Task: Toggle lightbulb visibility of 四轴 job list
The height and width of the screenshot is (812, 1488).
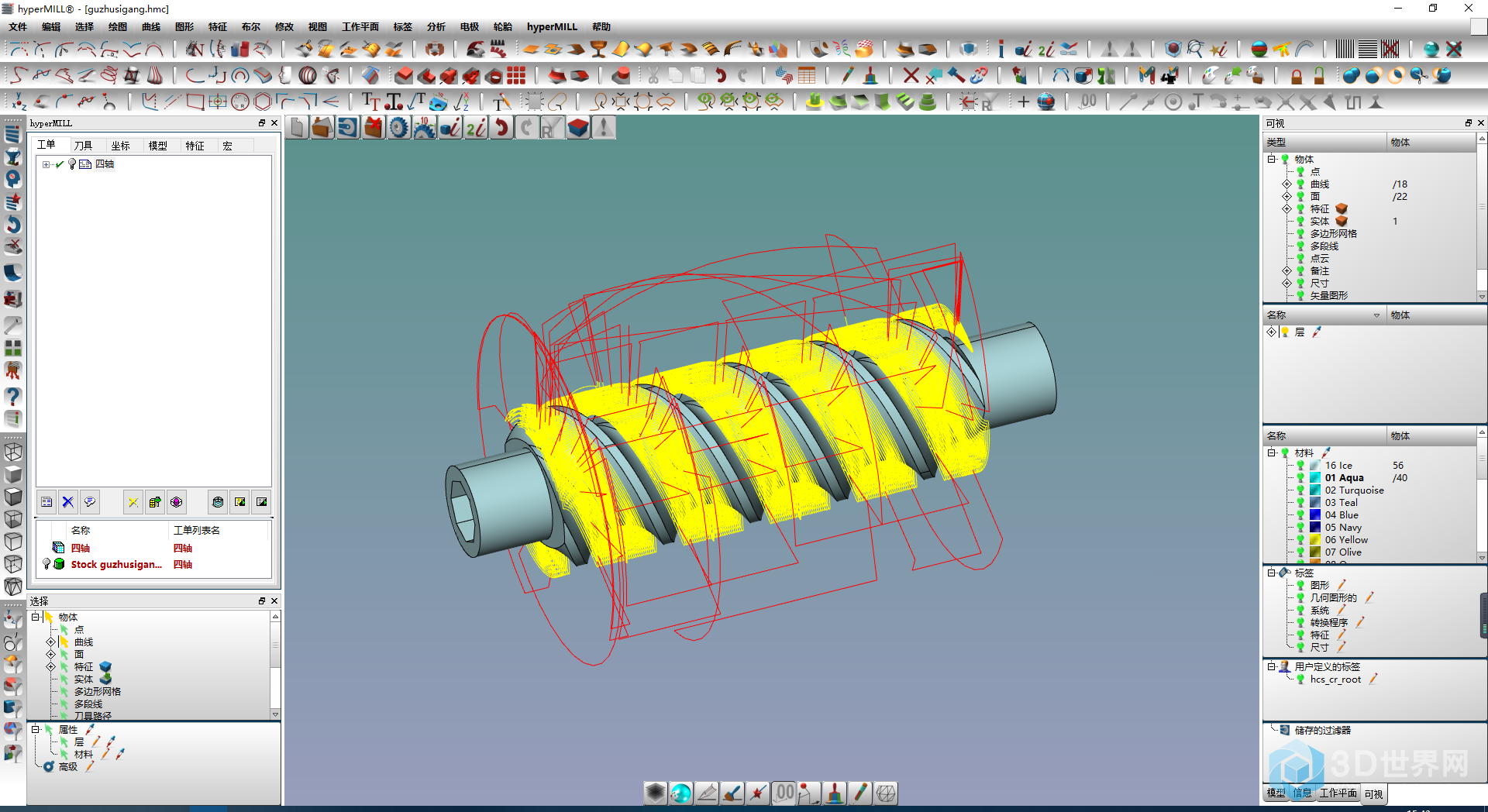Action: click(72, 164)
